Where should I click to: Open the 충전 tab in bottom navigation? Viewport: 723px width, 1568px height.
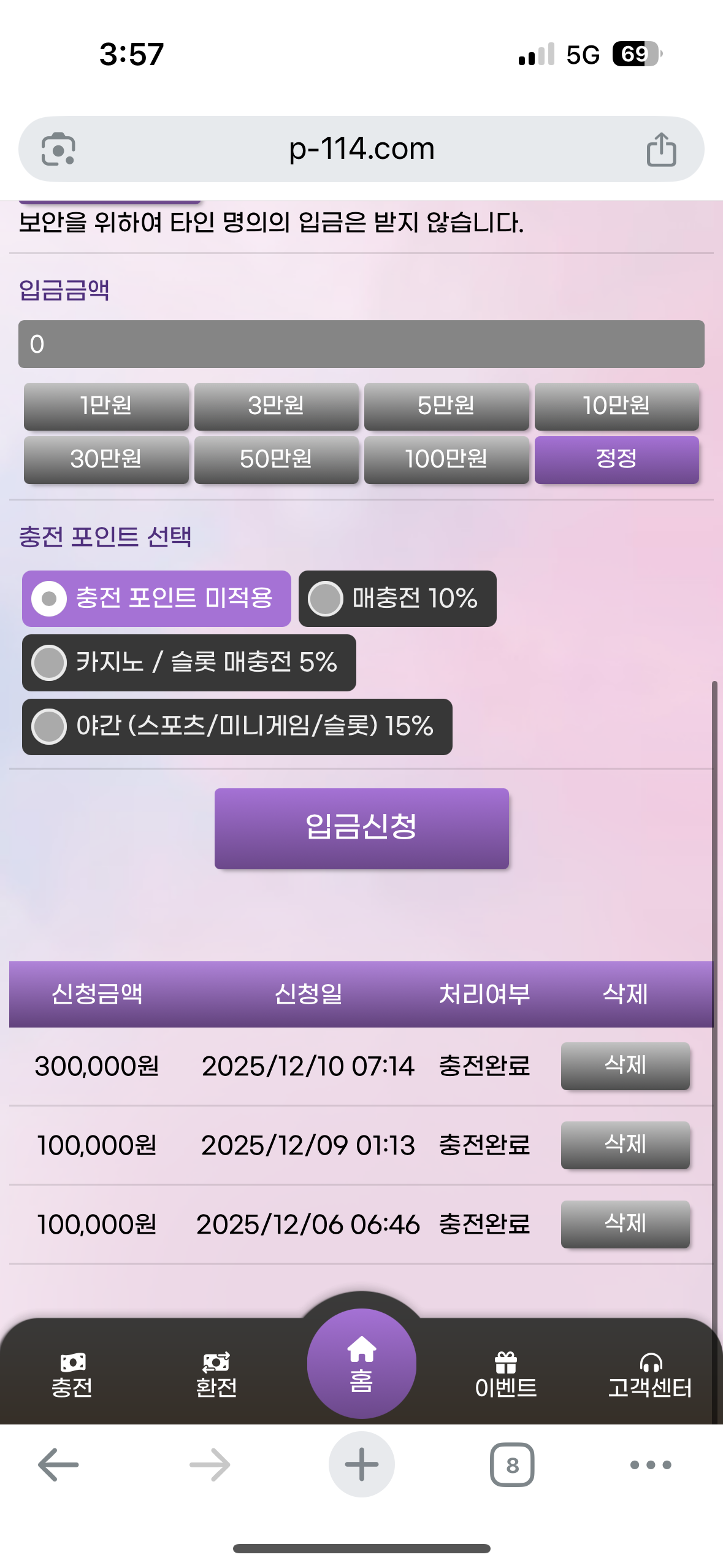72,1375
